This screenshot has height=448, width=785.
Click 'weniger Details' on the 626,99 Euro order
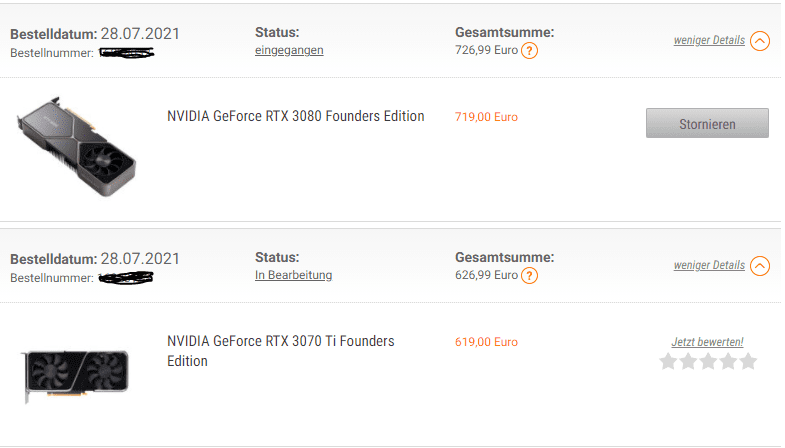coord(709,266)
